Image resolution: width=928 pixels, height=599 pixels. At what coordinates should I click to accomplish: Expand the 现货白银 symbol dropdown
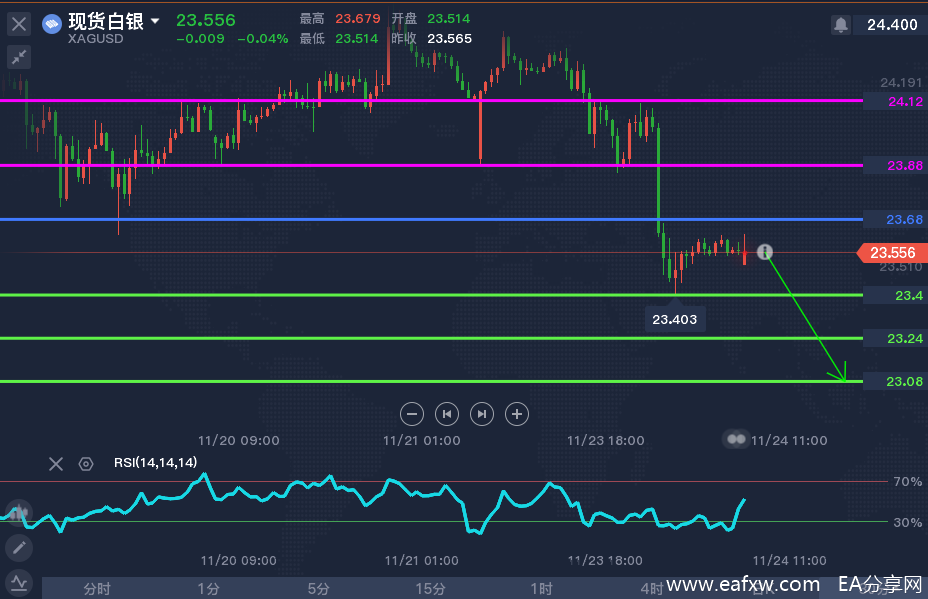(155, 21)
